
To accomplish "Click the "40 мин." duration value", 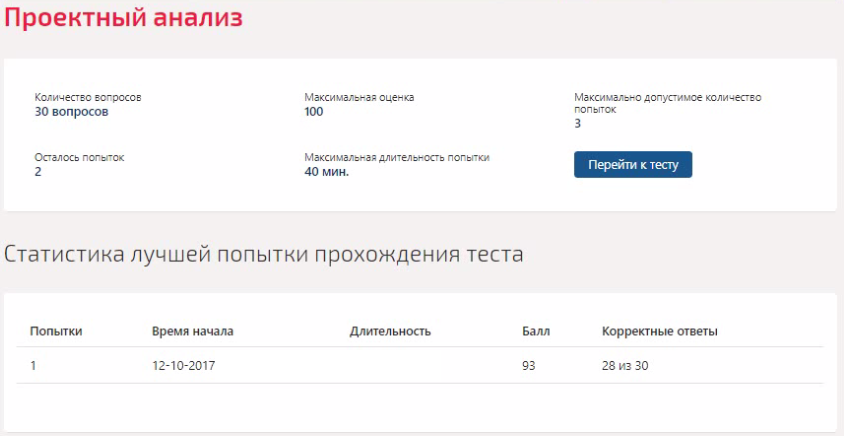I will pos(327,172).
